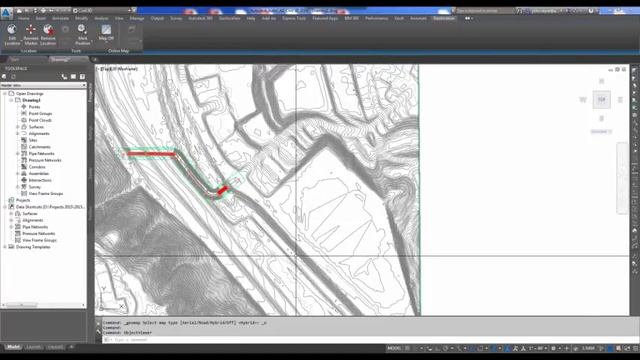Click the customization menu icon in the status bar
The width and height of the screenshot is (640, 360).
(636, 349)
